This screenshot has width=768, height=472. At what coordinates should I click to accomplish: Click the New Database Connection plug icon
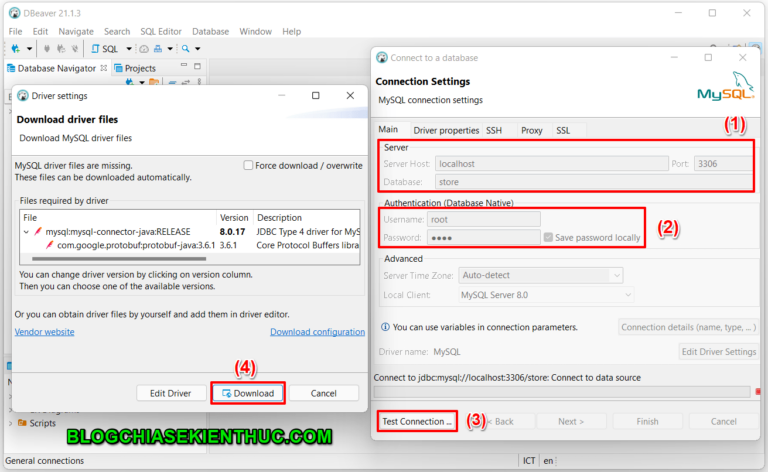click(13, 48)
